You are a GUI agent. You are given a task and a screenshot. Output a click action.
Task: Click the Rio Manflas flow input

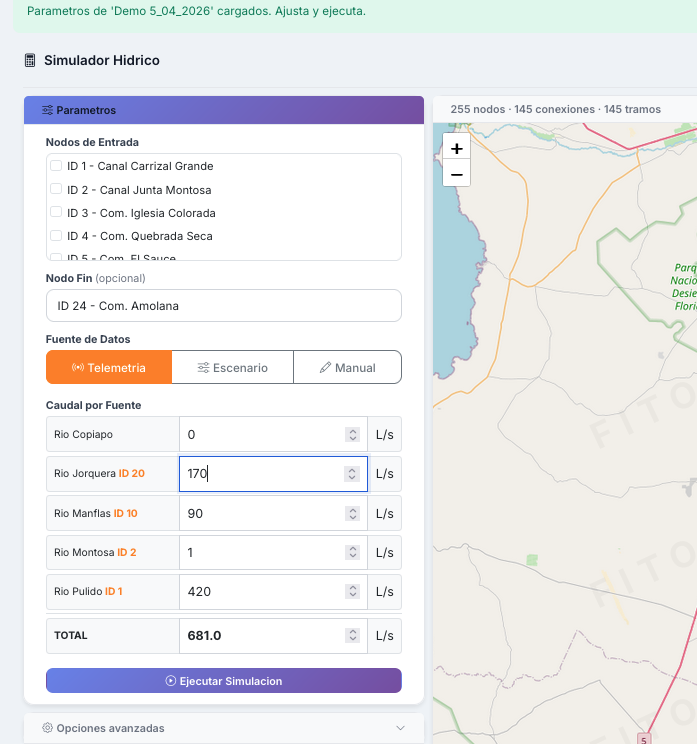pyautogui.click(x=273, y=513)
